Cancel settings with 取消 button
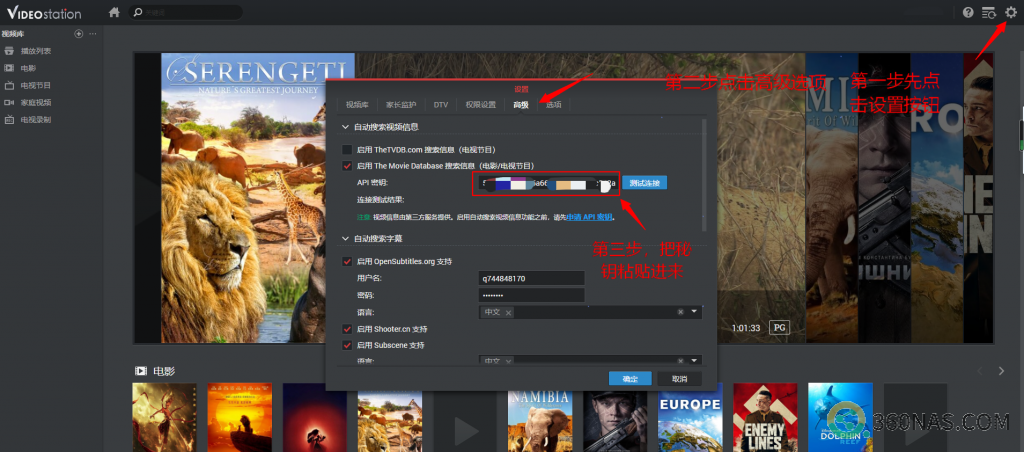This screenshot has height=452, width=1024. [680, 379]
